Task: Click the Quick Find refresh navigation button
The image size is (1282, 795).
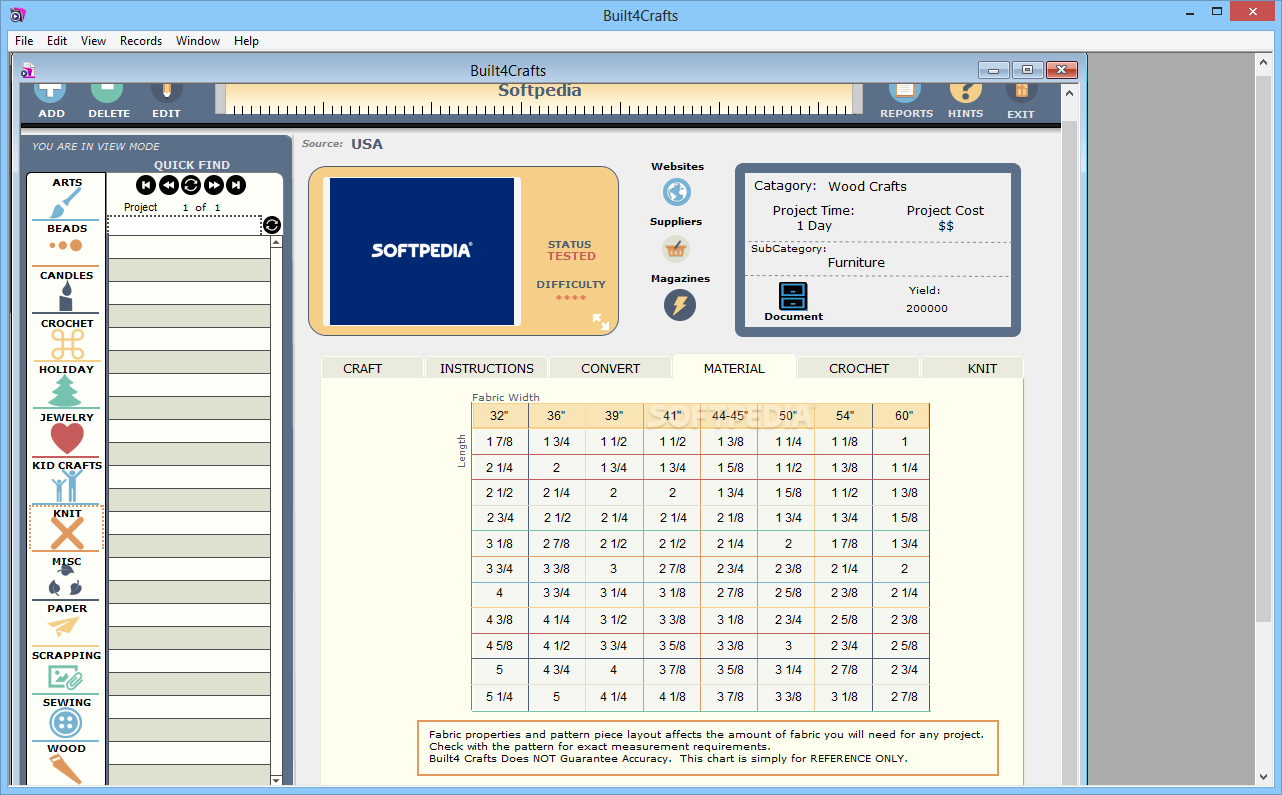Action: click(191, 185)
